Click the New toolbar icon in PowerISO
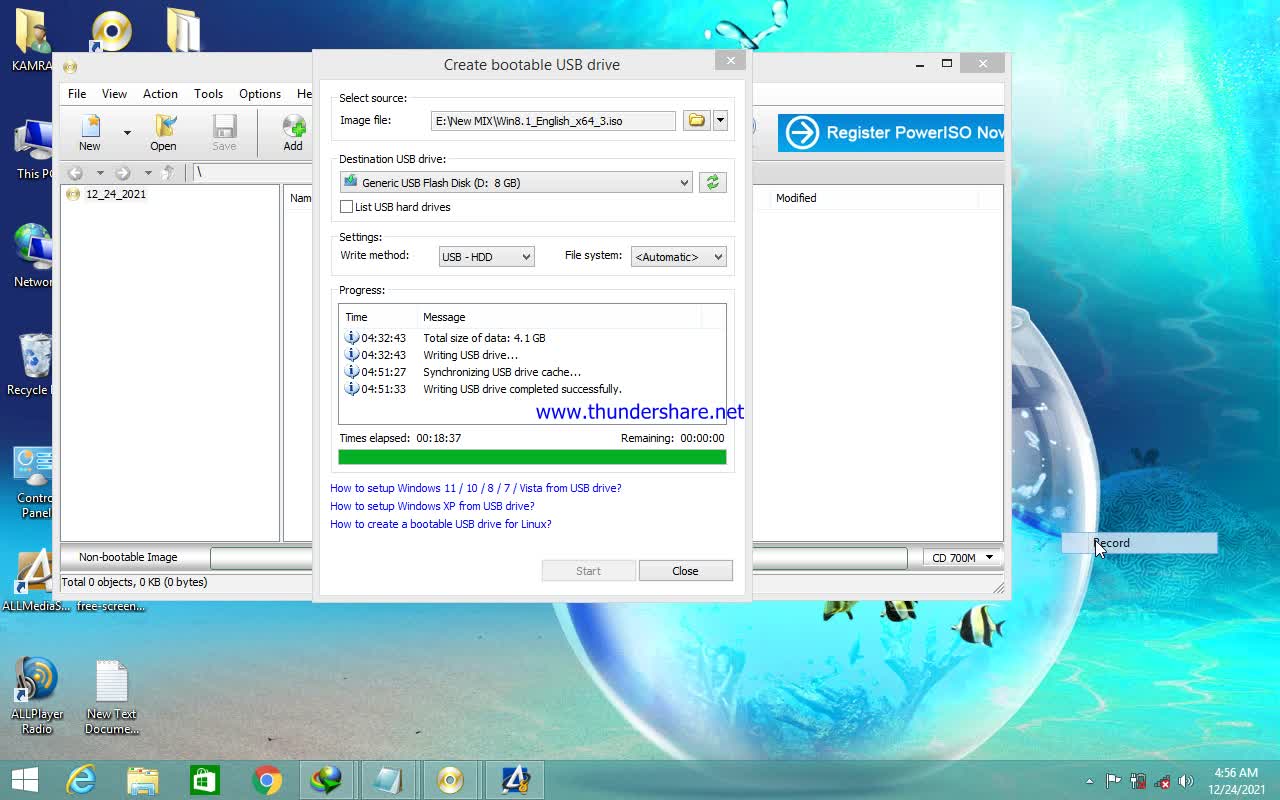 [90, 133]
